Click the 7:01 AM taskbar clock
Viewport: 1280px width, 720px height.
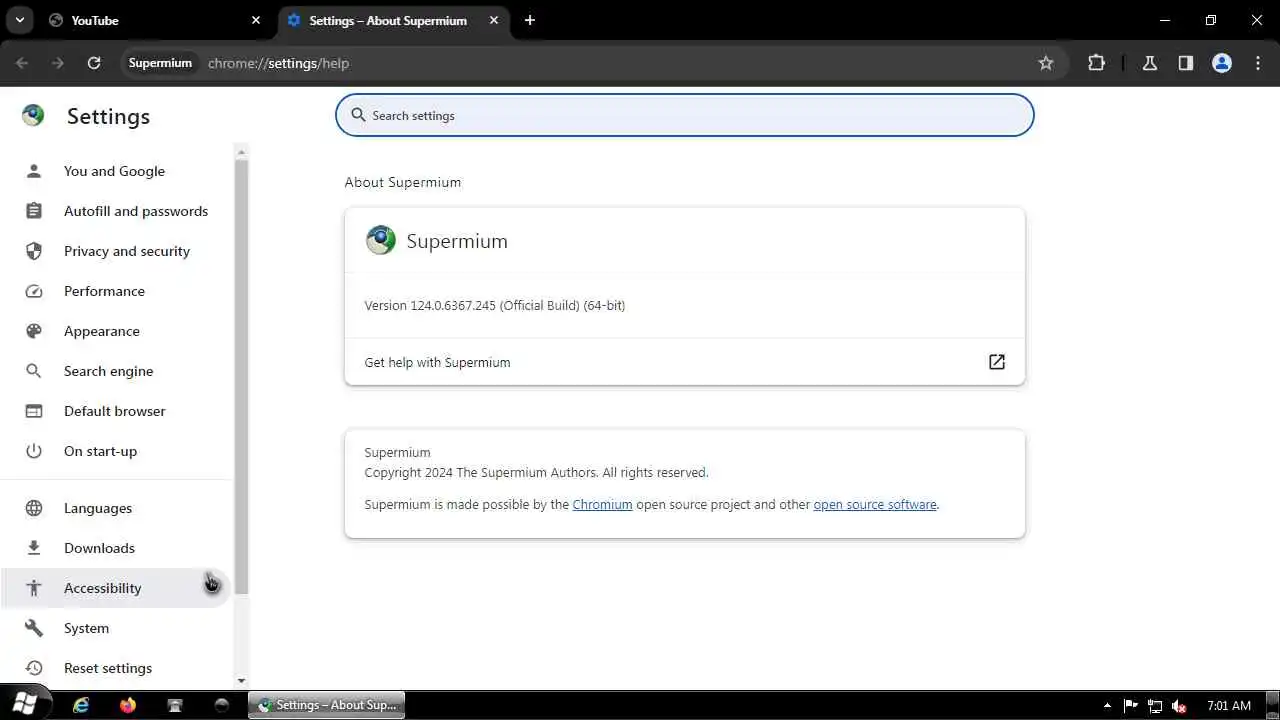1229,705
